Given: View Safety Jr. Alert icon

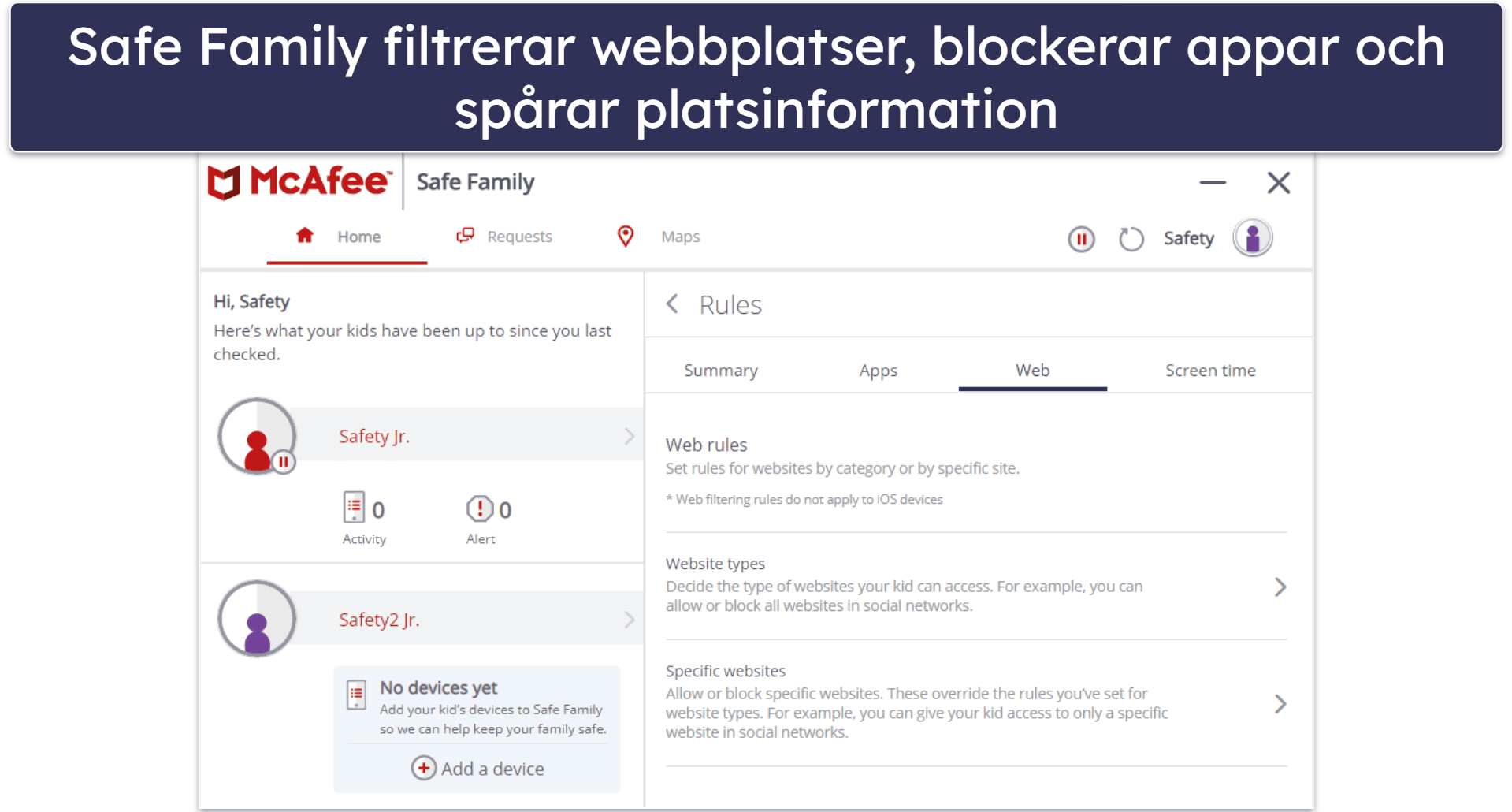Looking at the screenshot, I should pos(479,509).
